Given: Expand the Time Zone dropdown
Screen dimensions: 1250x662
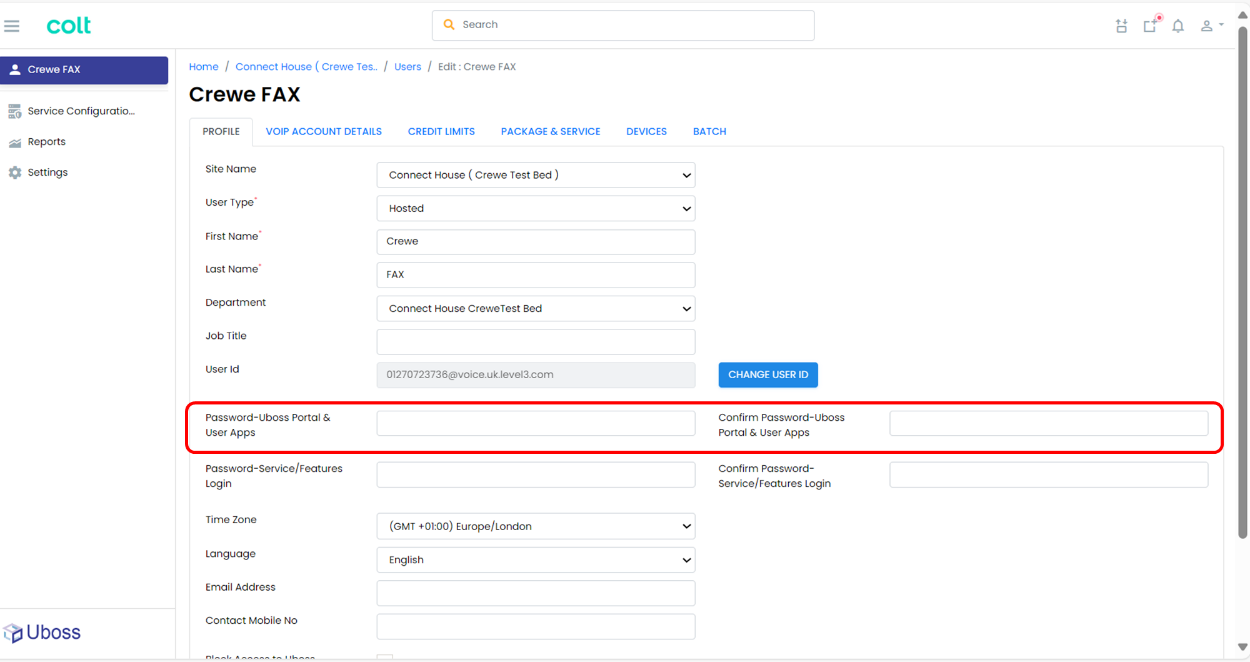Looking at the screenshot, I should click(x=535, y=526).
